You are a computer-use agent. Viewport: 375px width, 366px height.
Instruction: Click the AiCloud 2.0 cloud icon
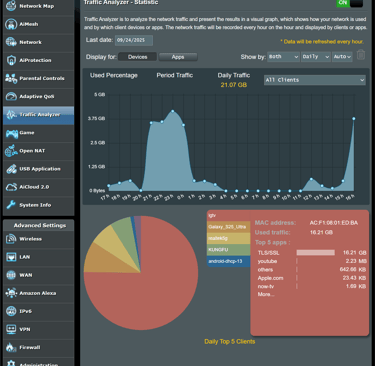[11, 187]
